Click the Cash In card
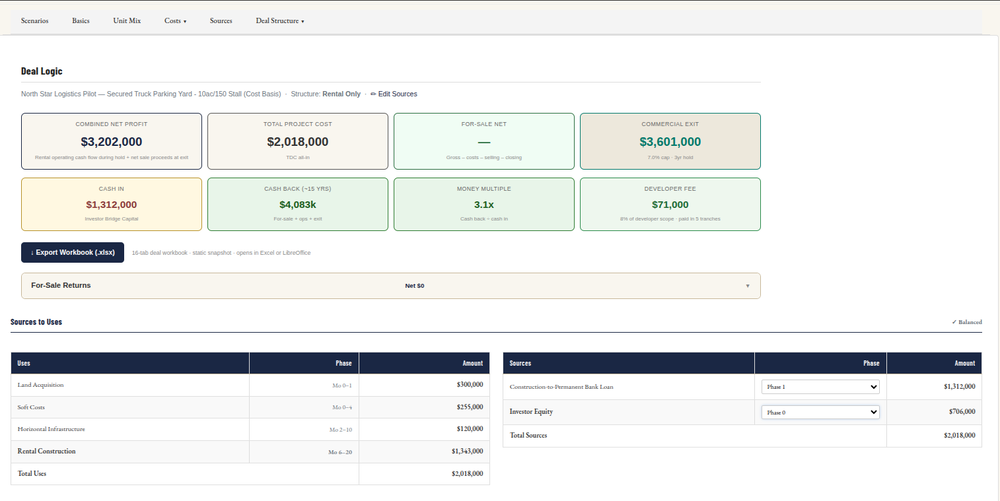 [x=112, y=204]
